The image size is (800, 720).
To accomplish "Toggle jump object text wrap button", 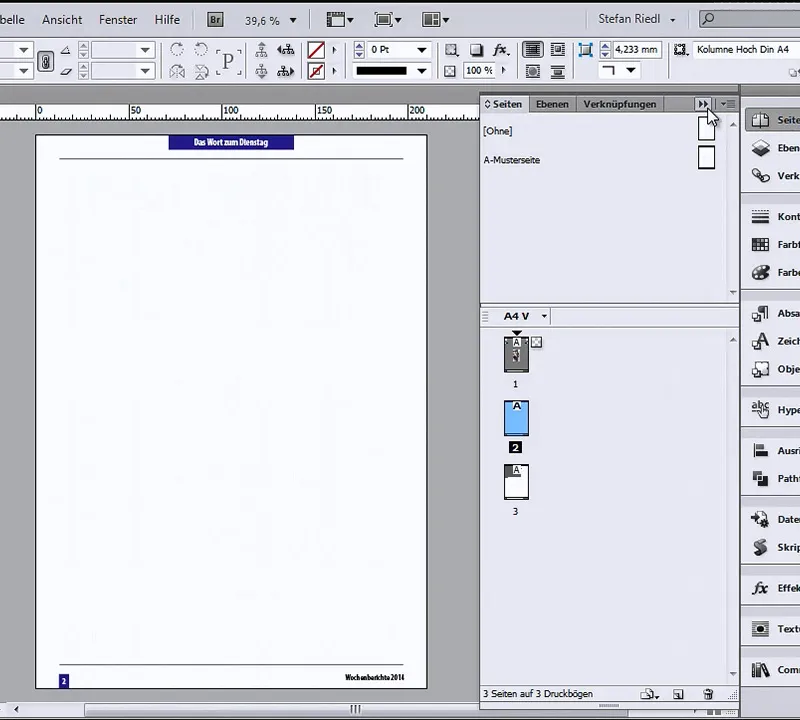I will coord(558,71).
